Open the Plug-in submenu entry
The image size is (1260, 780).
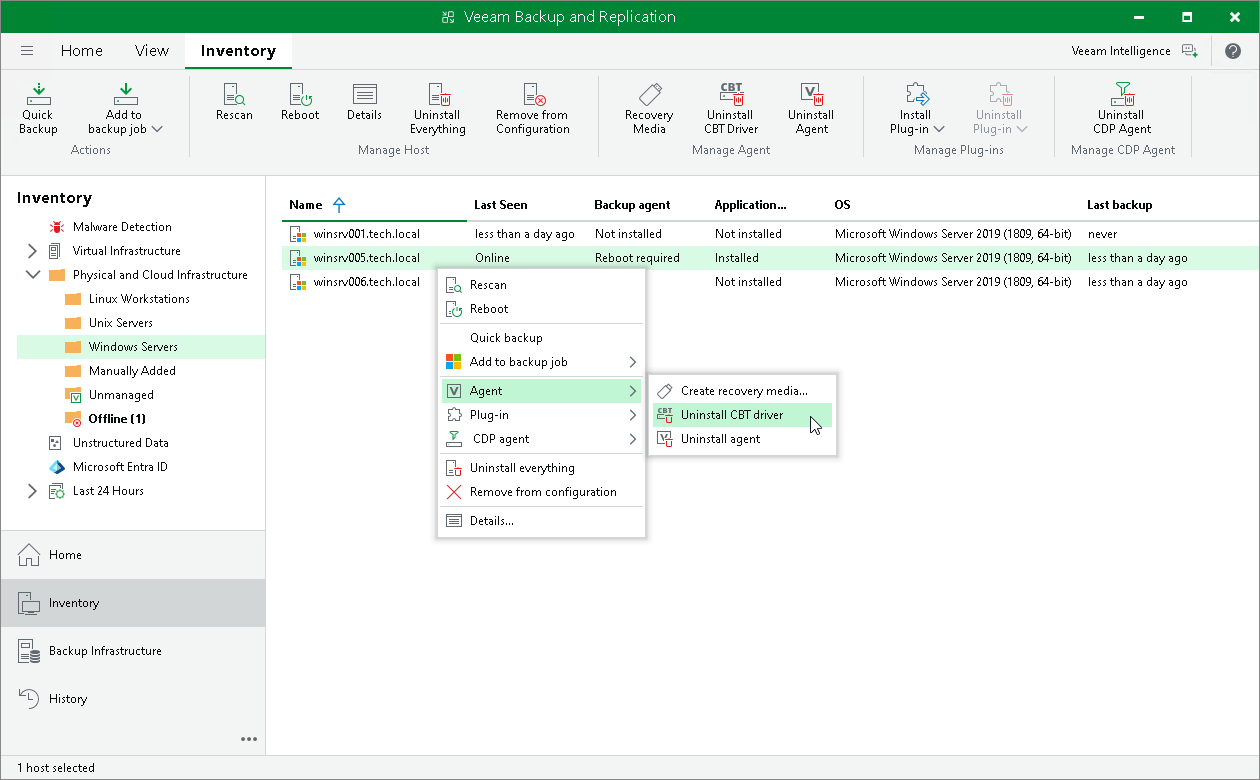coord(541,415)
